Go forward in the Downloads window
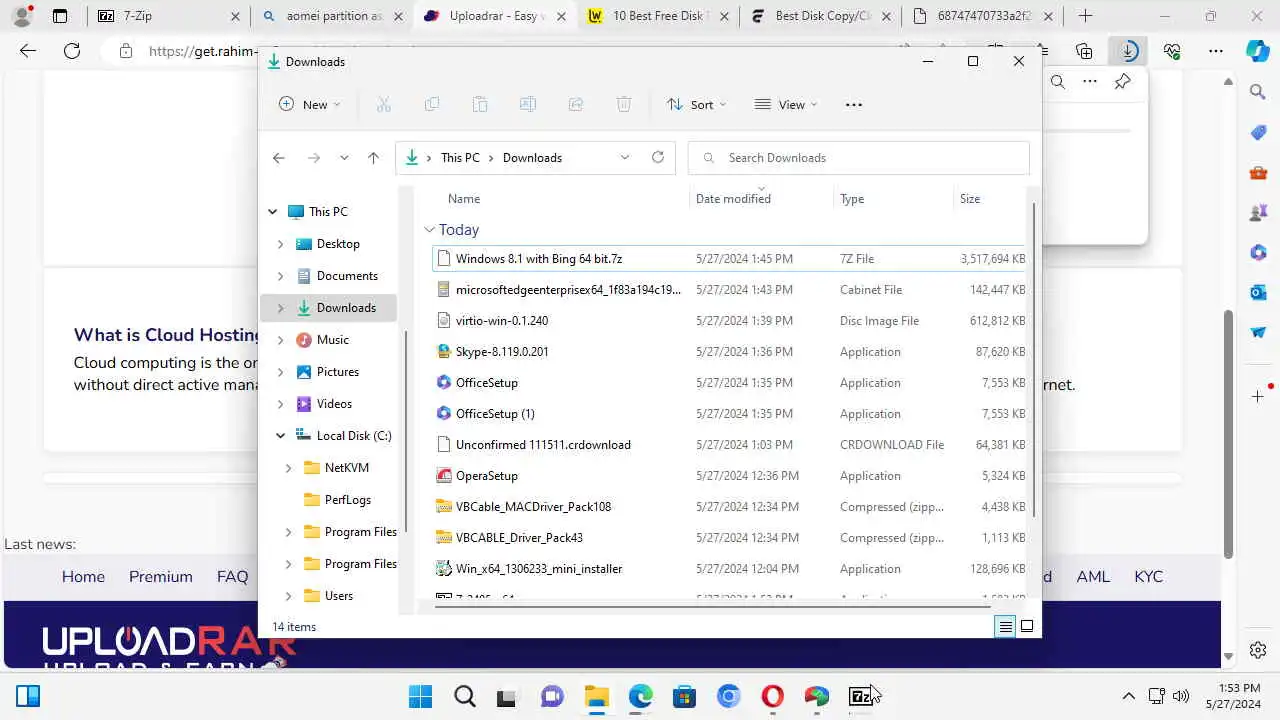 pyautogui.click(x=313, y=157)
